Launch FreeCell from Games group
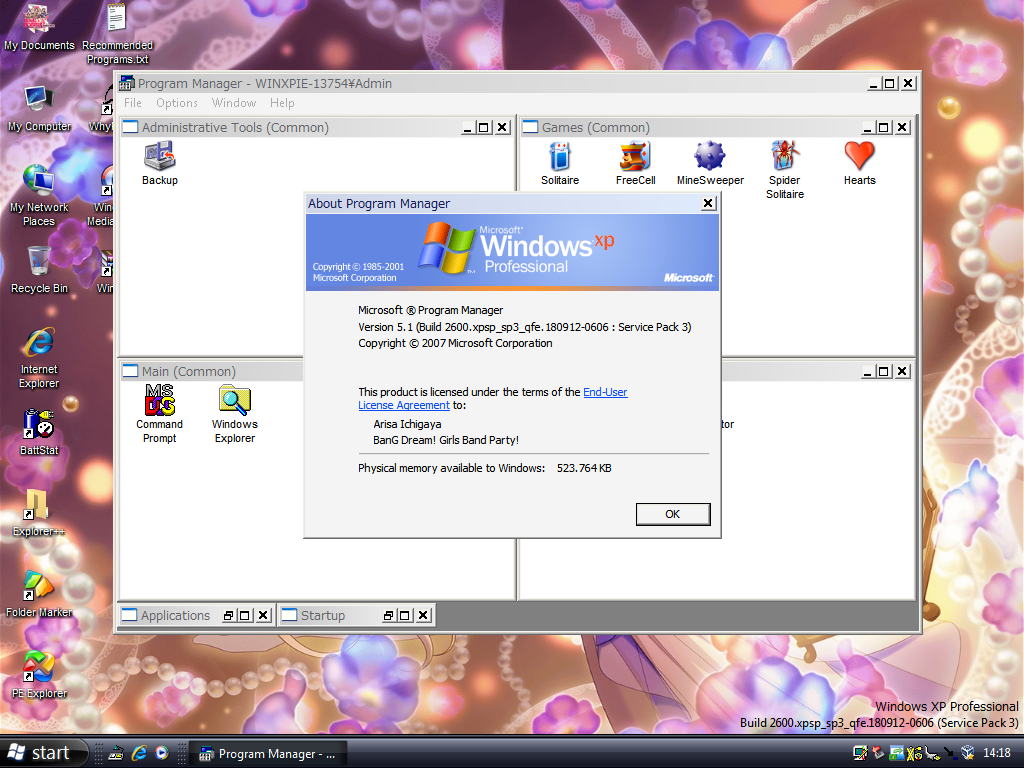 [635, 163]
